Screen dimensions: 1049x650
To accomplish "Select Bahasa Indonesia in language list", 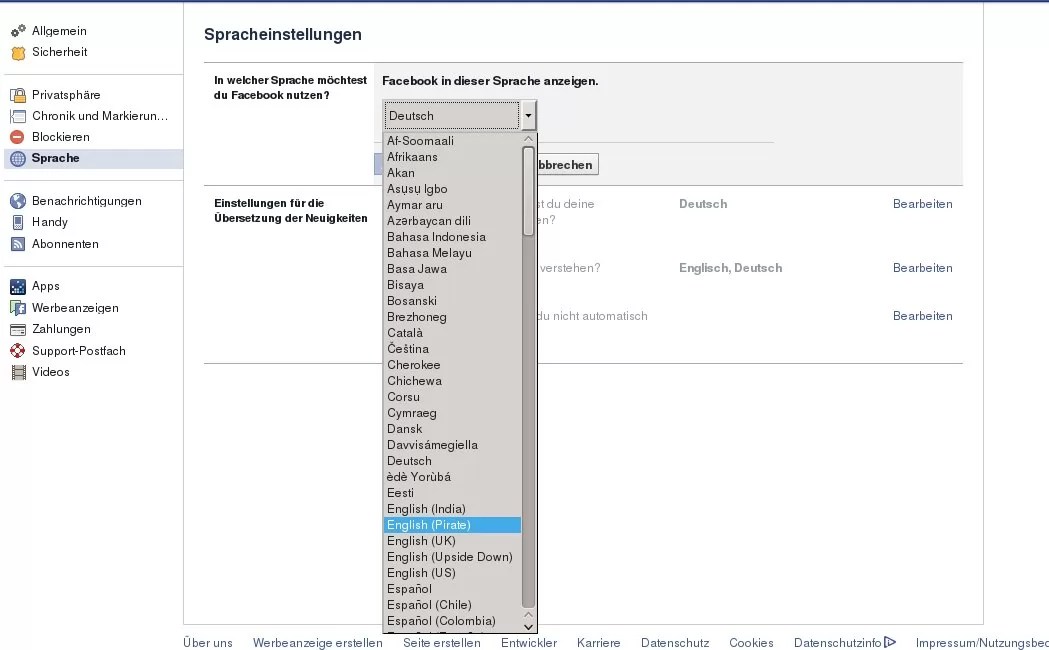I will [x=452, y=237].
